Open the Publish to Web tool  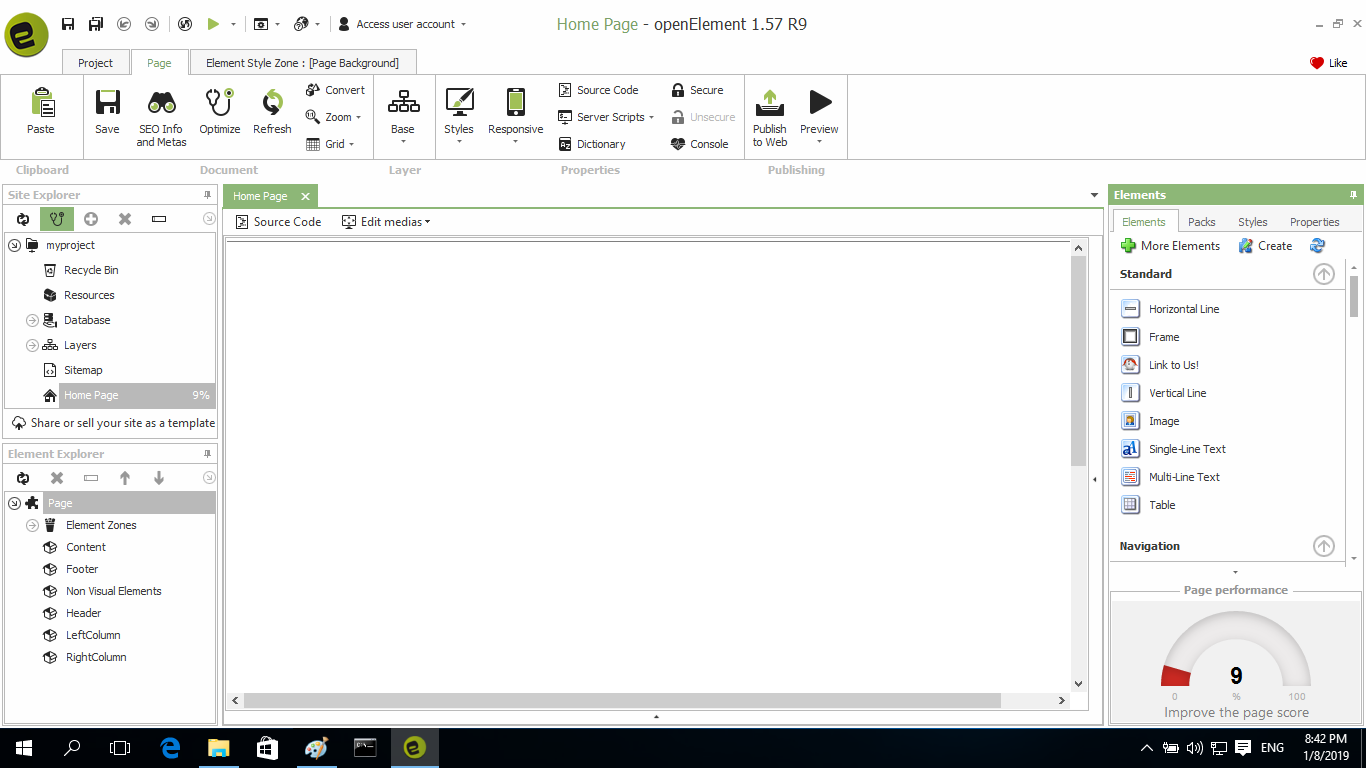[x=769, y=103]
